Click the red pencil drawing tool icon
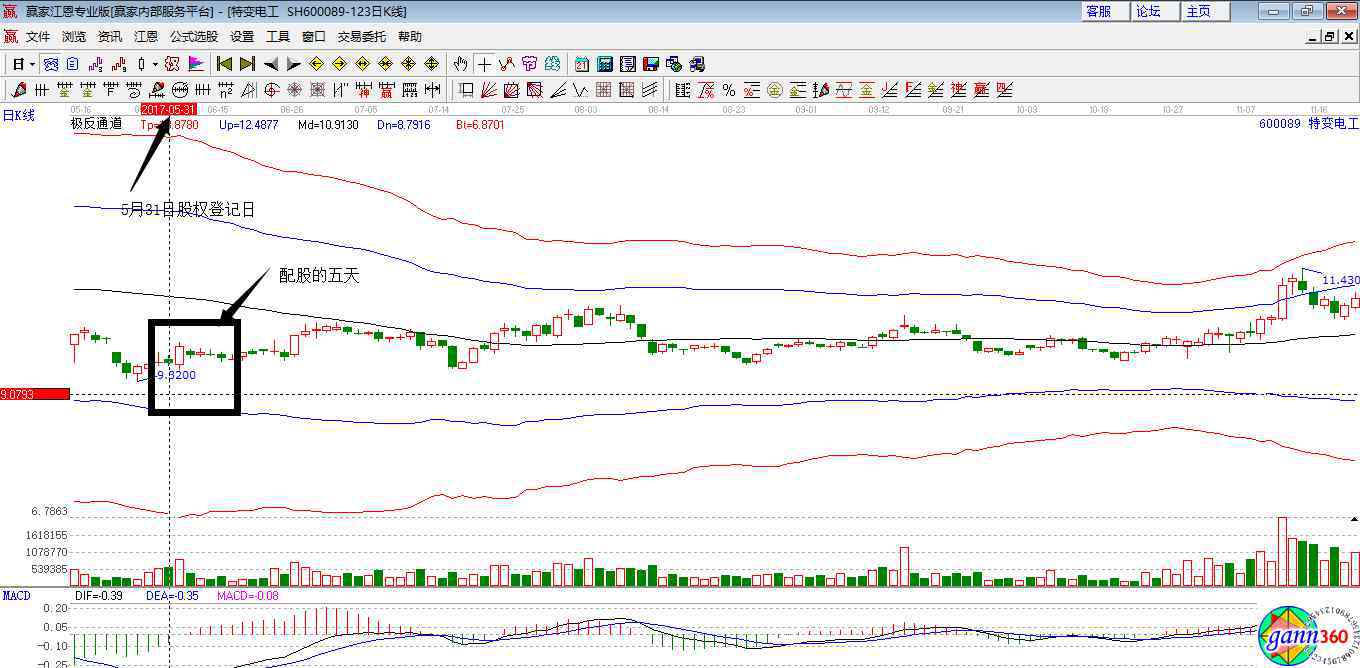The height and width of the screenshot is (668, 1360). [x=17, y=90]
